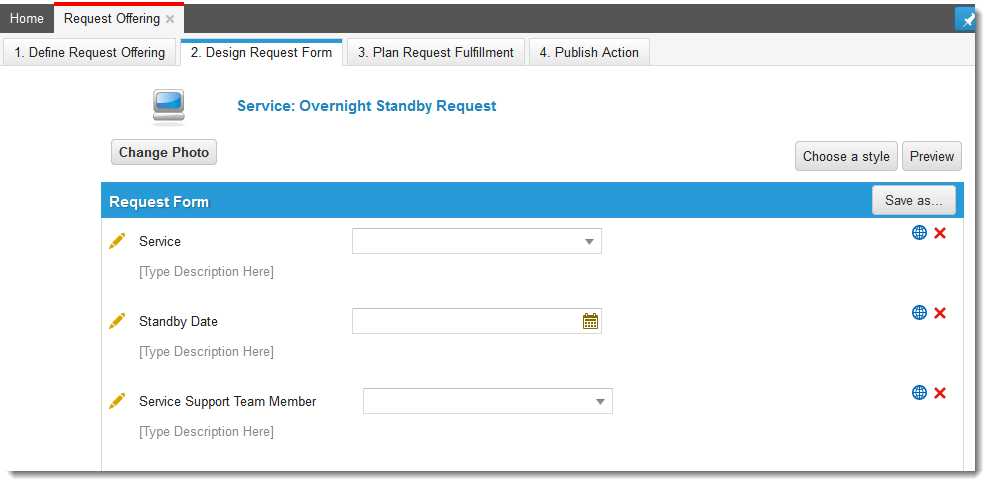Delete the Service Support Team Member field
Viewport: 990px width, 486px height.
click(x=940, y=393)
